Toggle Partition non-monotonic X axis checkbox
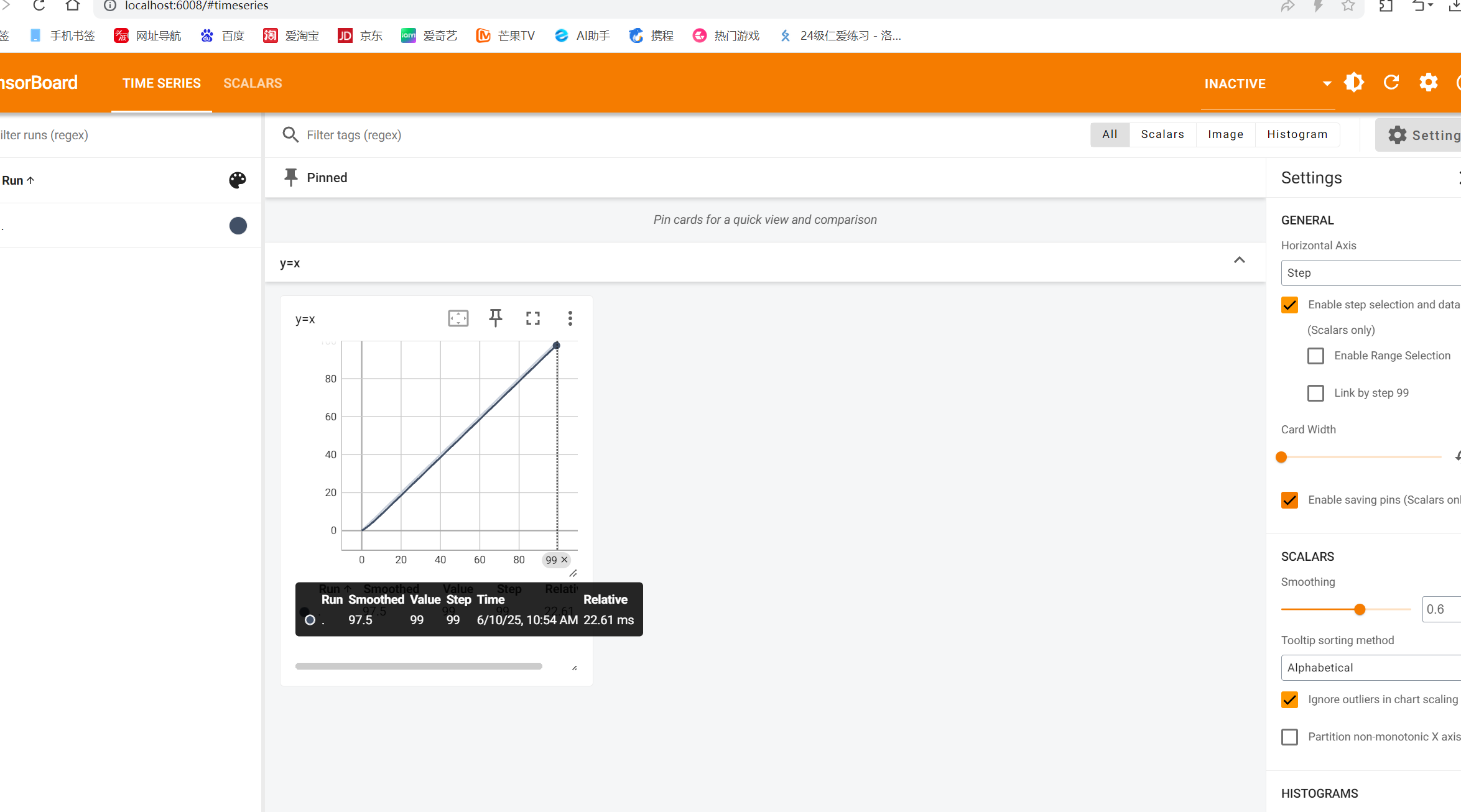 [x=1290, y=737]
